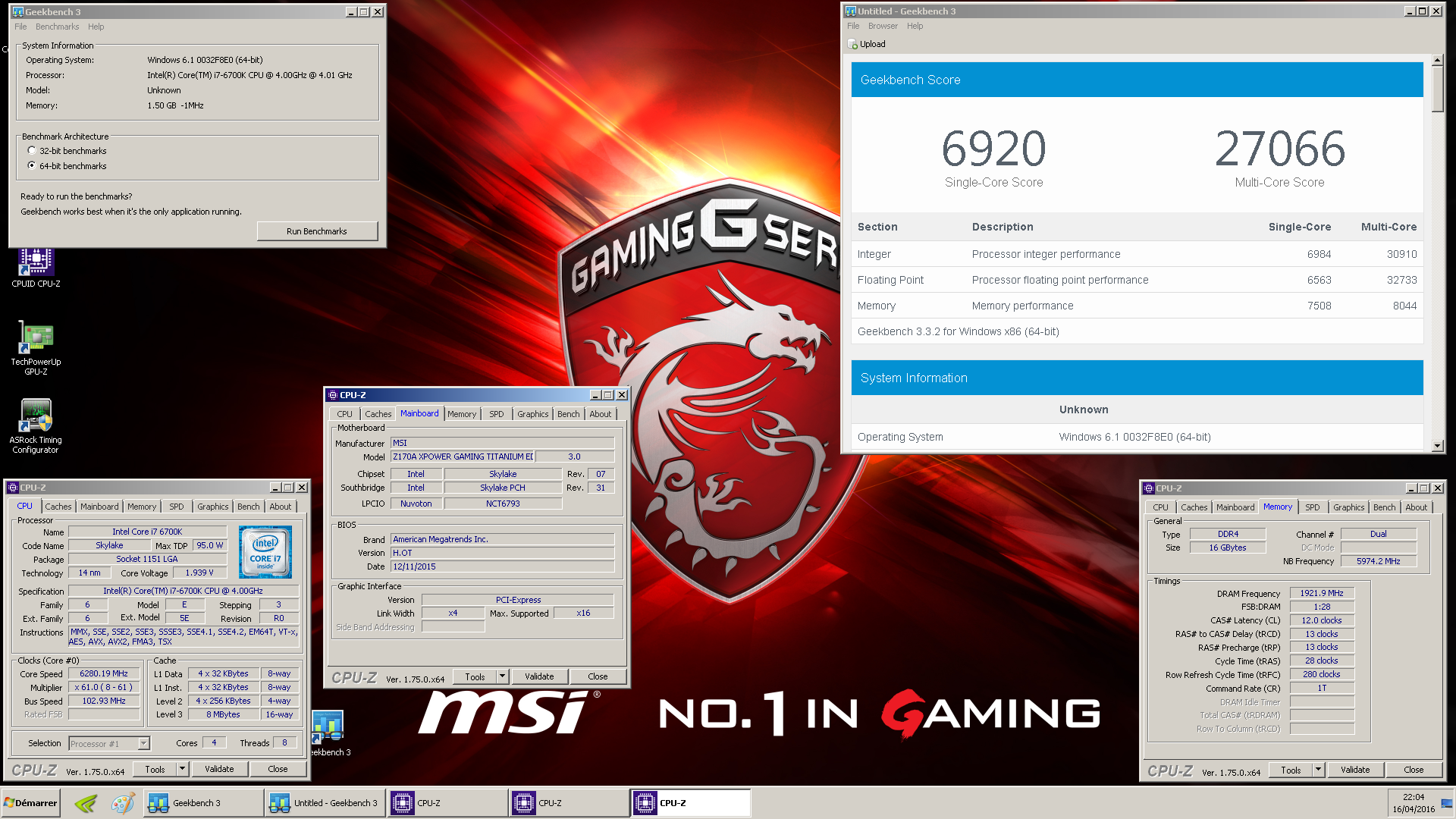Image resolution: width=1456 pixels, height=819 pixels.
Task: Expand the Processor #1 selection dropdown
Action: click(x=143, y=744)
